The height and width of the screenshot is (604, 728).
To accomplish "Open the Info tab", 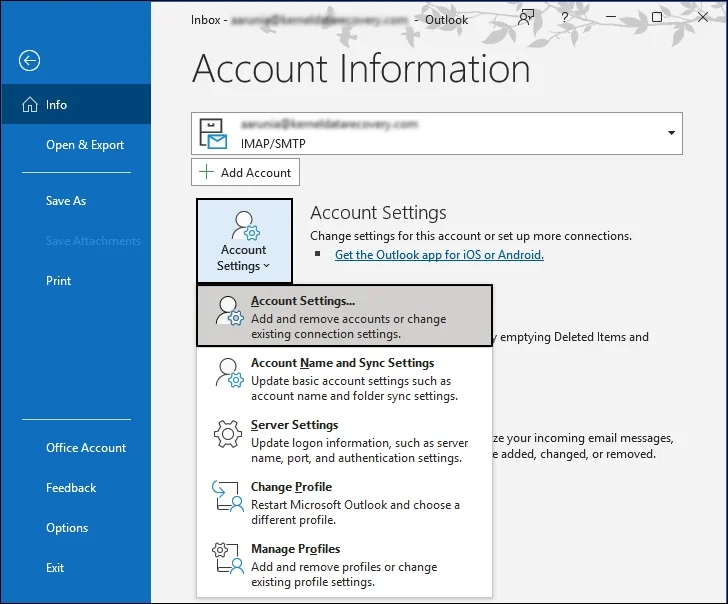I will coord(76,104).
